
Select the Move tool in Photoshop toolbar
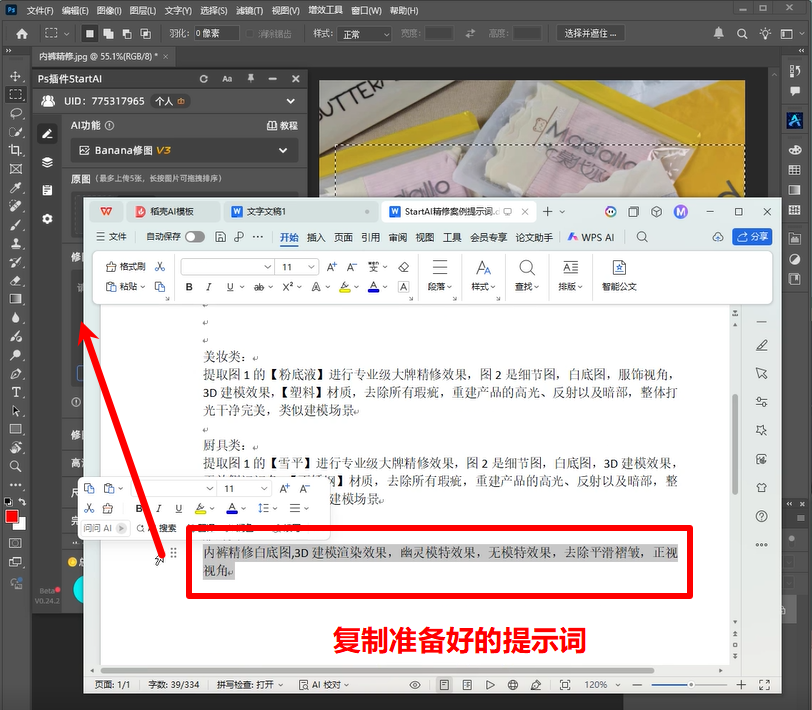[15, 76]
